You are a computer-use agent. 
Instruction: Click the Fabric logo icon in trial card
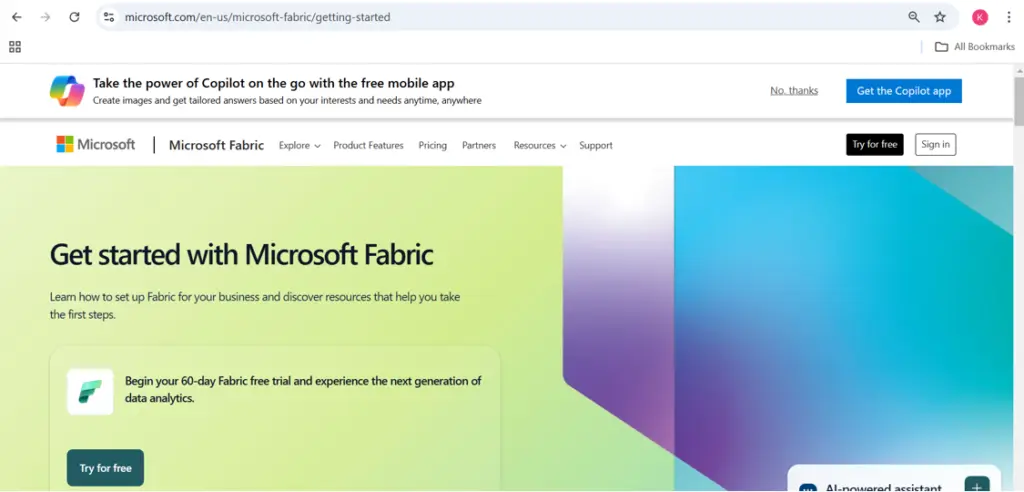coord(90,391)
